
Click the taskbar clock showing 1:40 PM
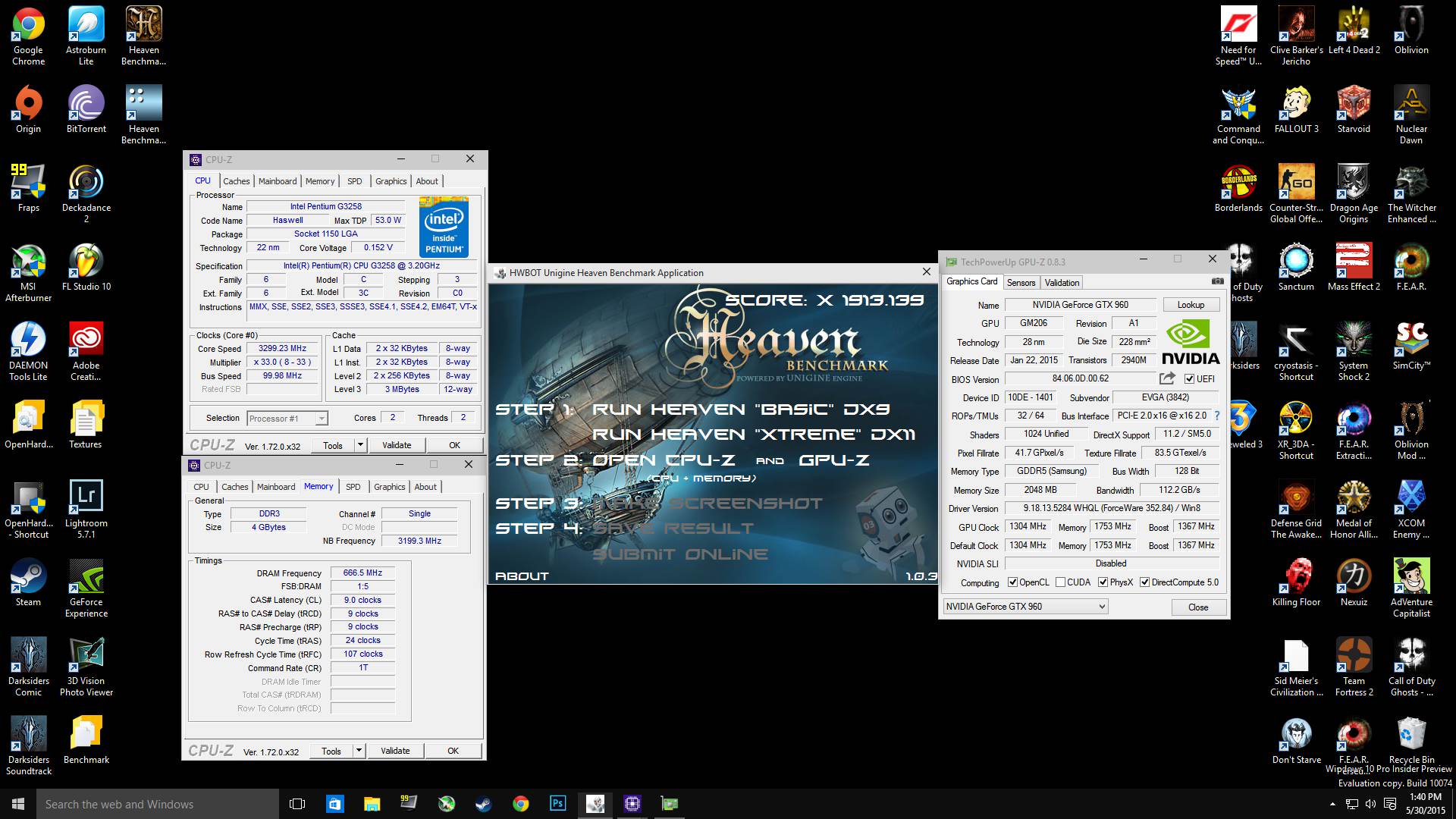click(1426, 804)
